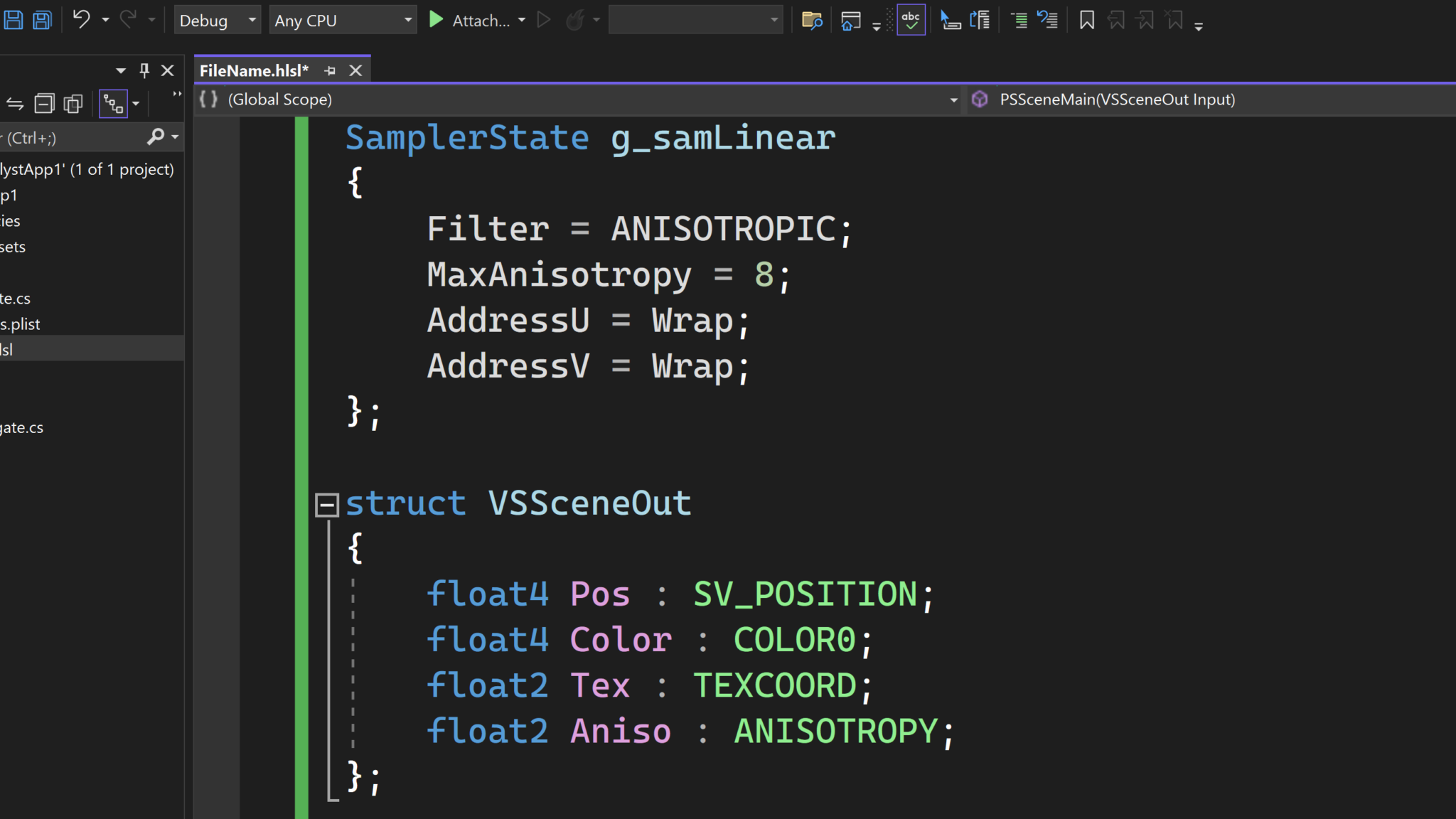Start debugging with the green Attach arrow
Image resolution: width=1456 pixels, height=819 pixels.
[x=435, y=20]
